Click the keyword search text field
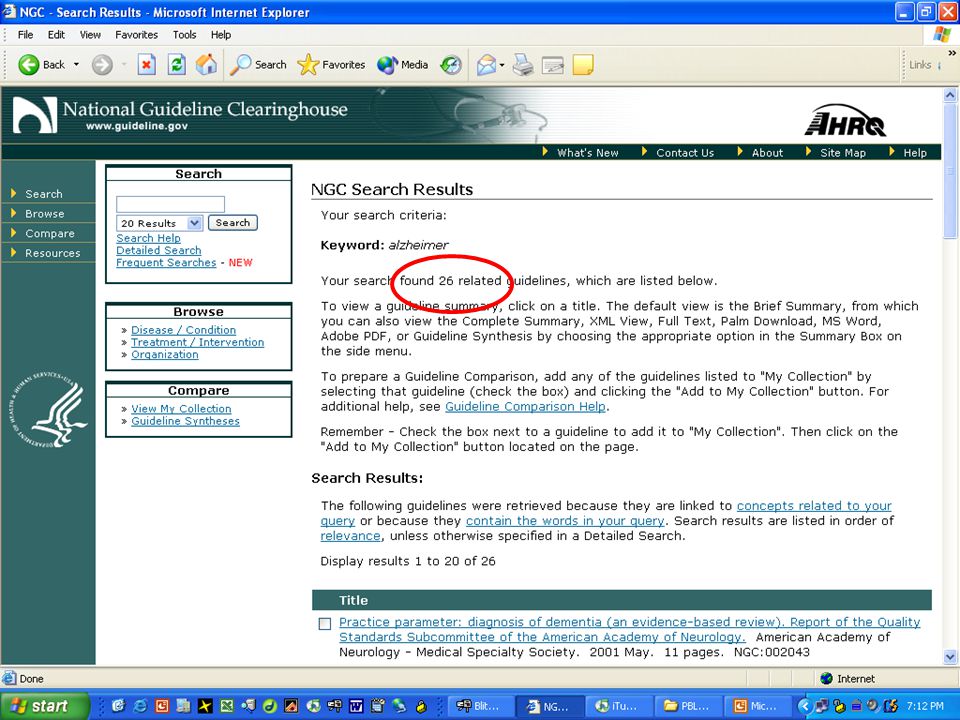Viewport: 960px width, 720px height. click(x=170, y=204)
